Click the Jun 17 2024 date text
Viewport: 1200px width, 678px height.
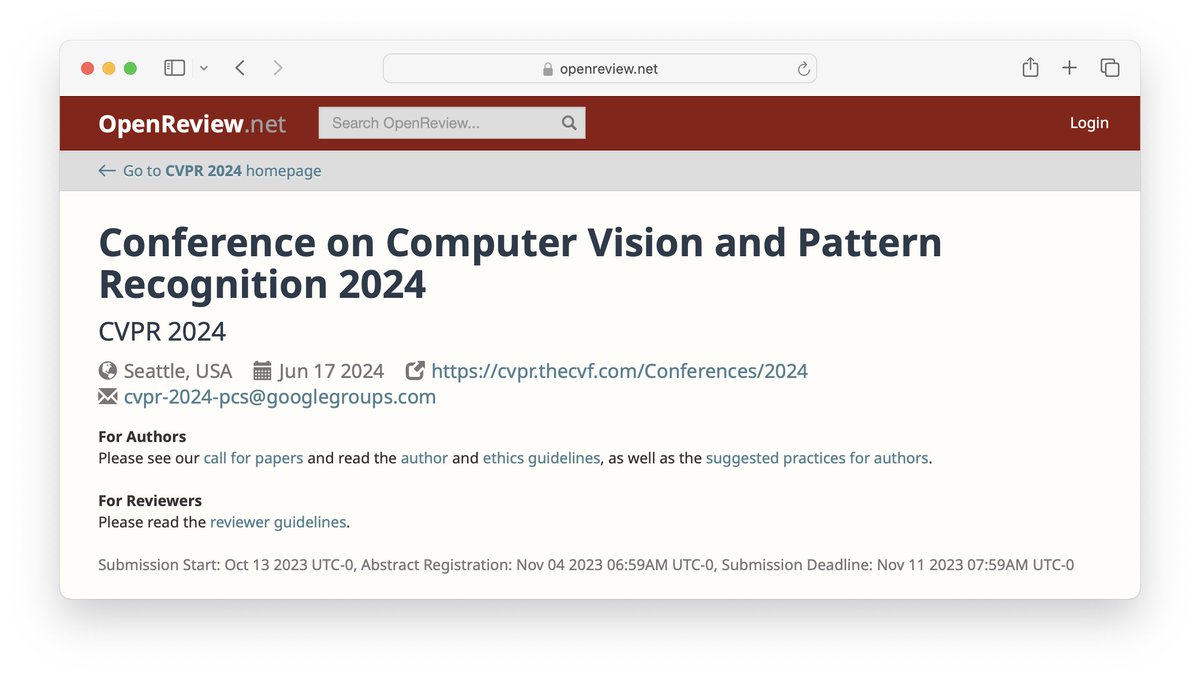[x=331, y=371]
